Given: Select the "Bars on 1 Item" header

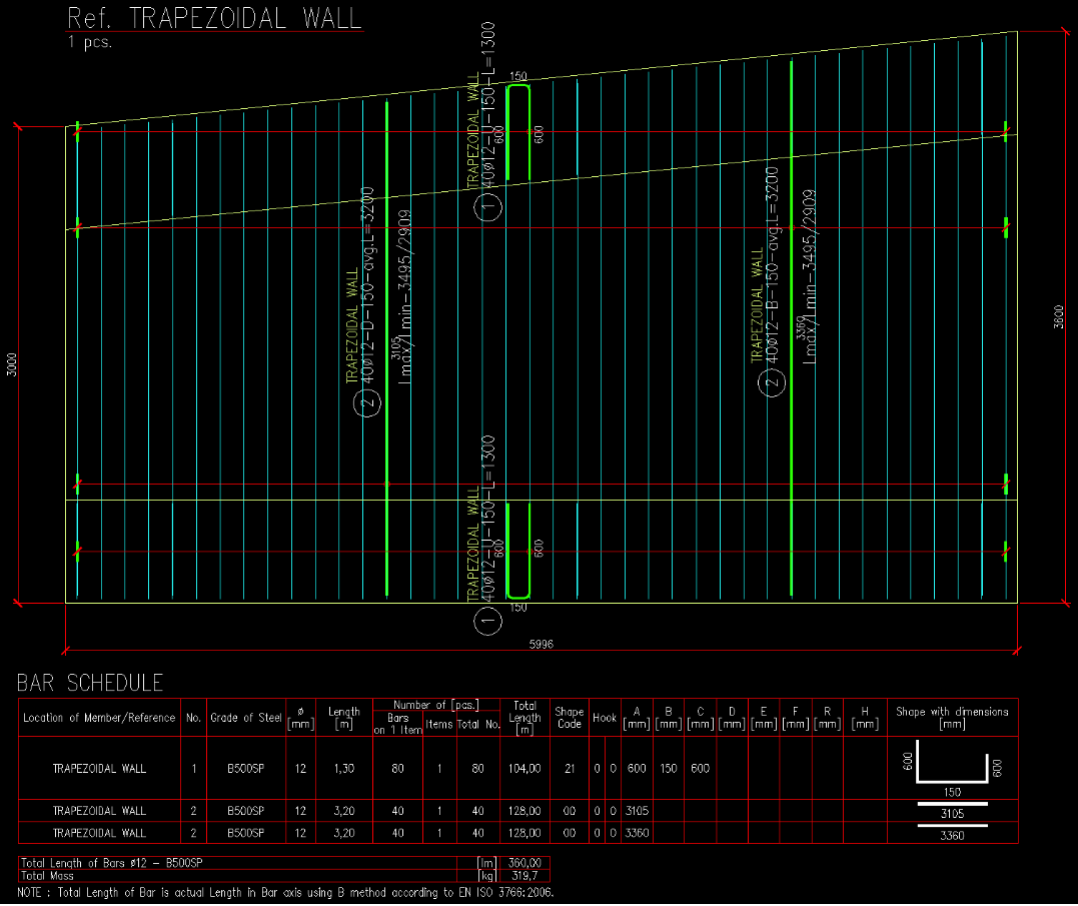Looking at the screenshot, I should [397, 724].
